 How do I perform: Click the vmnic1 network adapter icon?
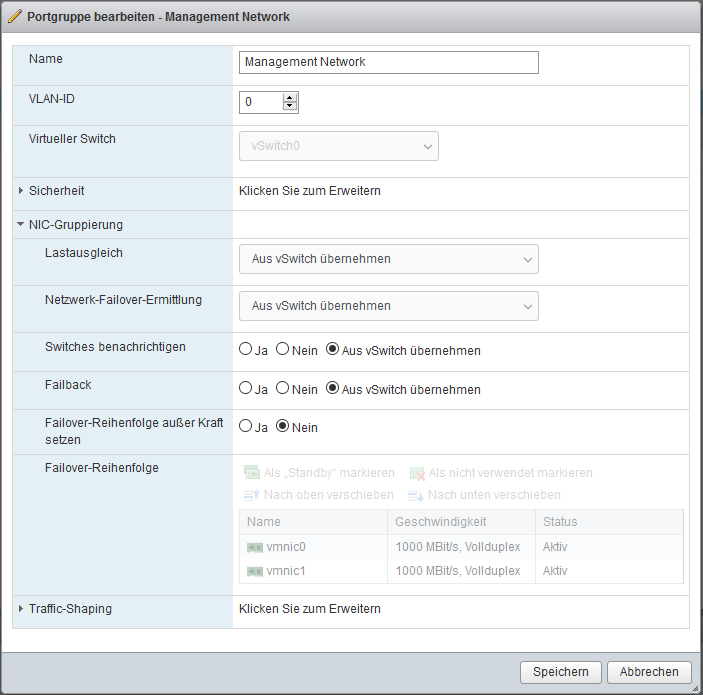click(255, 571)
